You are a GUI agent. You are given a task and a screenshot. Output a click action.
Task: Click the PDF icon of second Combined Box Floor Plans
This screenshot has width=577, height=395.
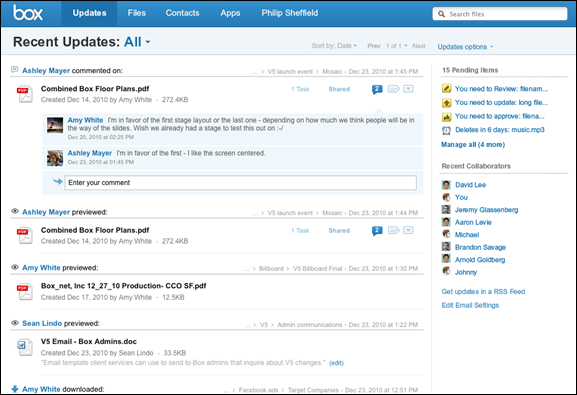point(25,235)
